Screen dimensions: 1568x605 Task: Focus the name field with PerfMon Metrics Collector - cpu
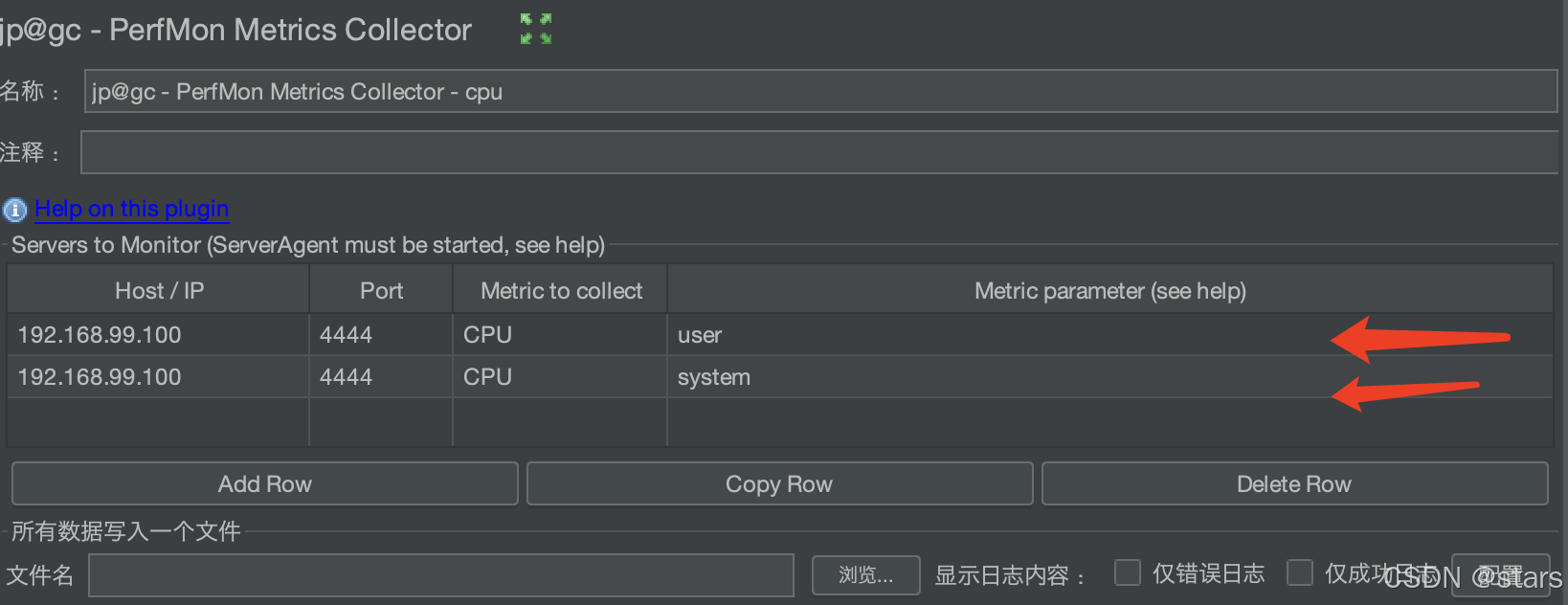click(x=821, y=92)
